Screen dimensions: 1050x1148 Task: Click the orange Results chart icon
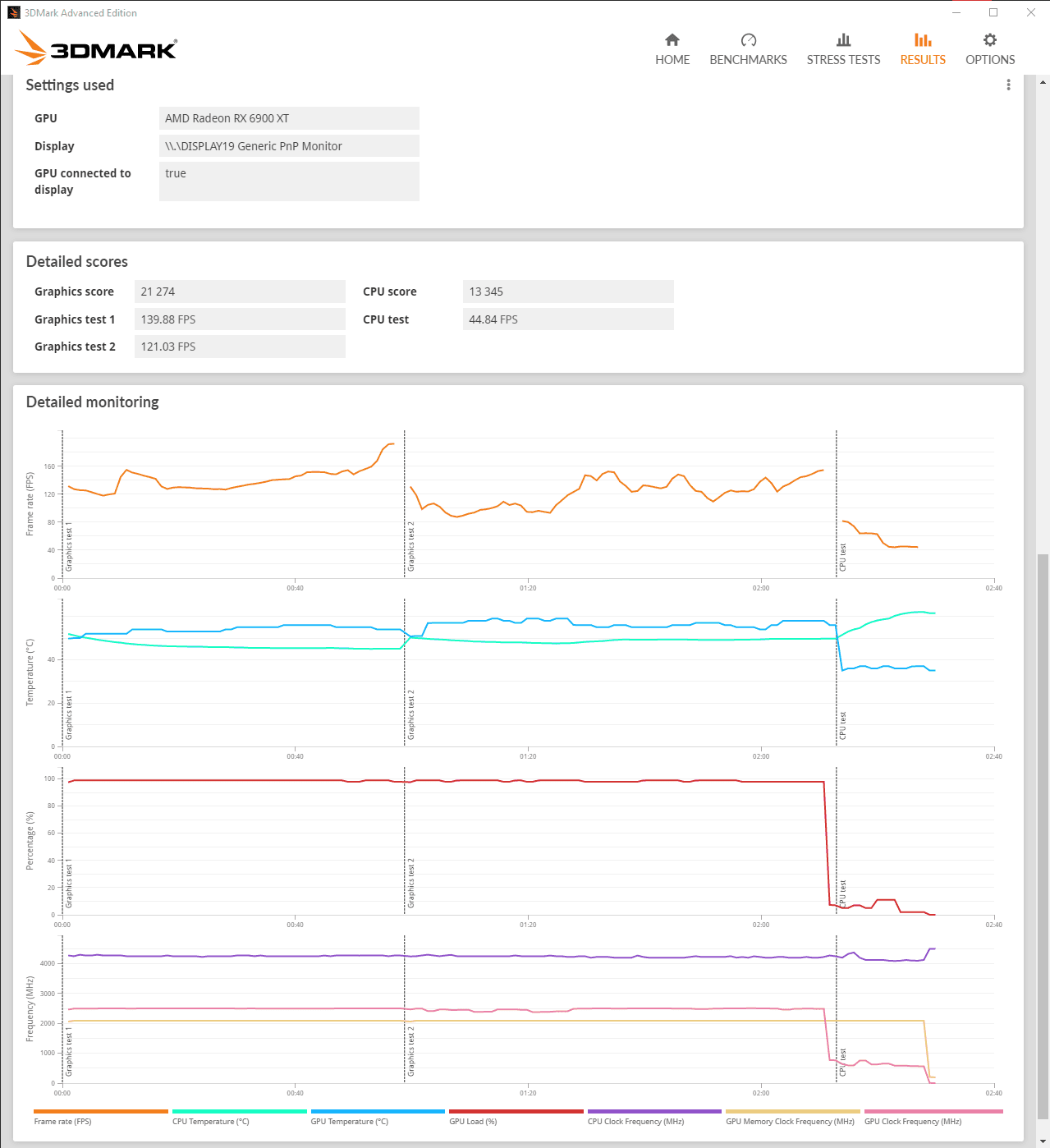[923, 39]
